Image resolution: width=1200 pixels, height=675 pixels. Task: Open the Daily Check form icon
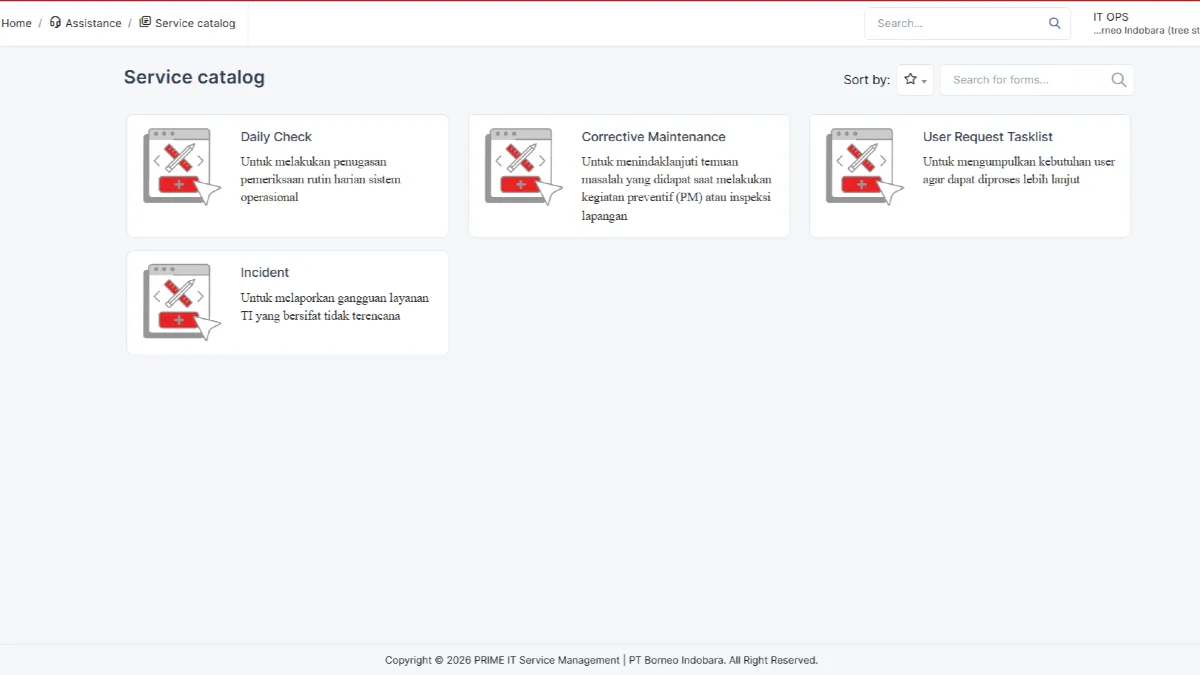182,167
